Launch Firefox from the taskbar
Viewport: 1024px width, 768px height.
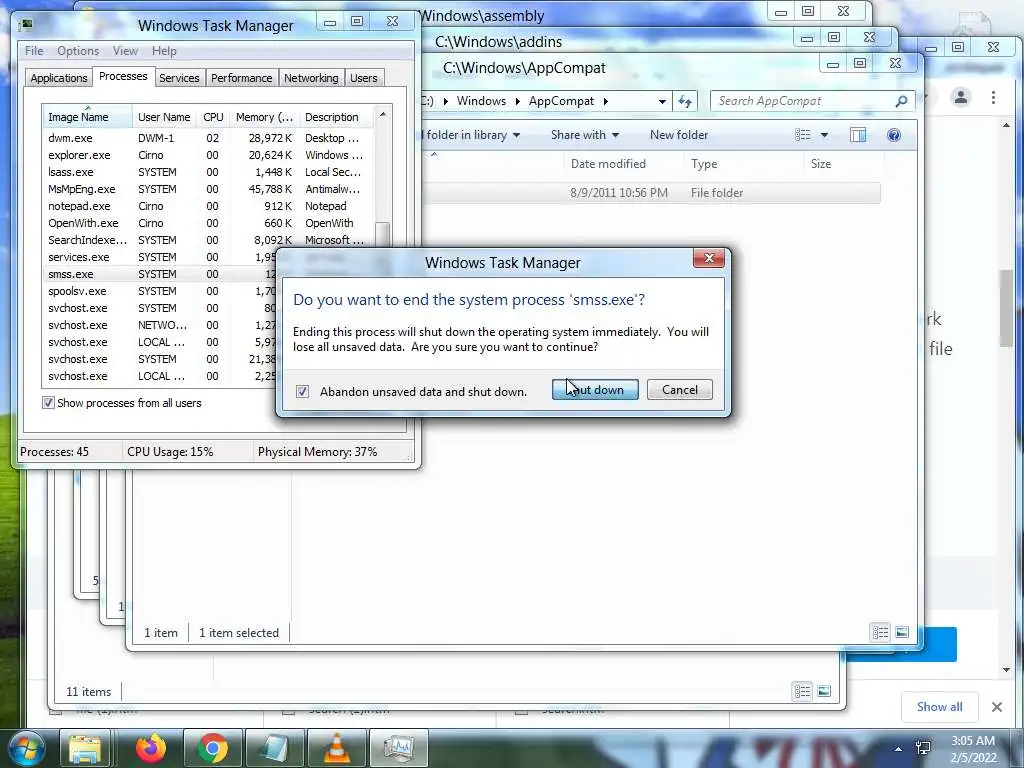pyautogui.click(x=151, y=748)
